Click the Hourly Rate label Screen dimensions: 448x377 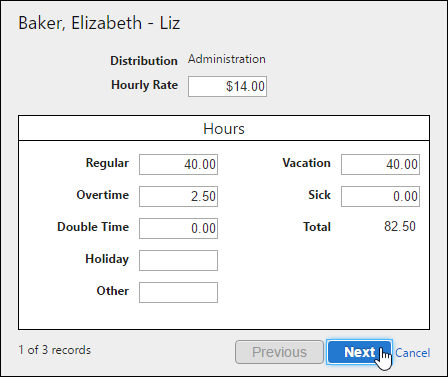[x=144, y=85]
